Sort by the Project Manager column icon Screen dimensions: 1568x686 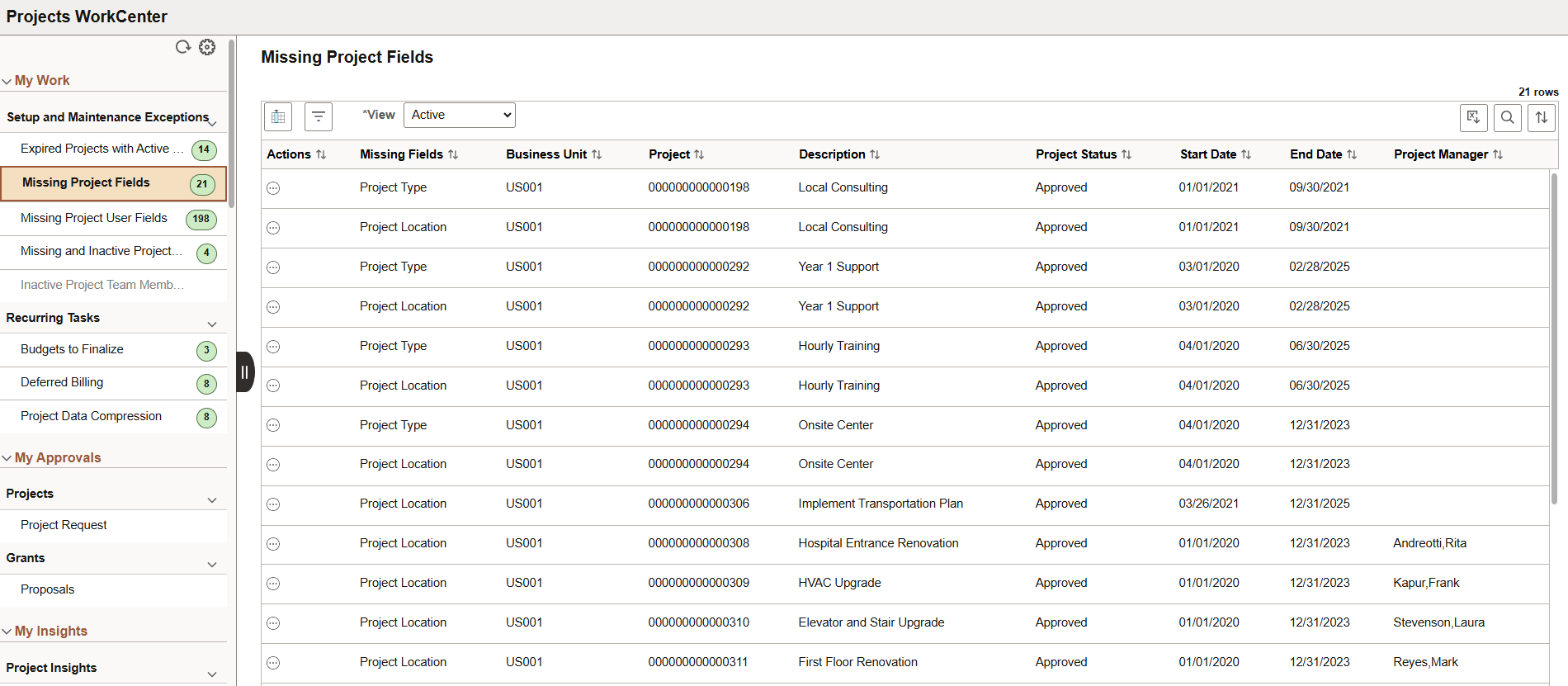1498,154
